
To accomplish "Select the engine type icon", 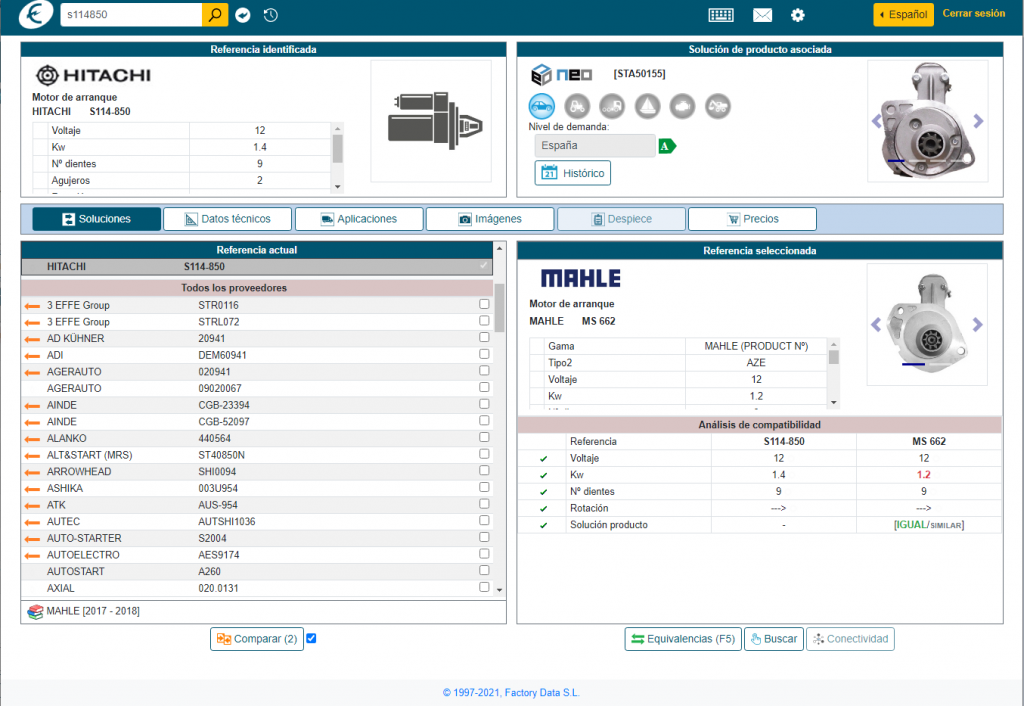I will pos(682,106).
